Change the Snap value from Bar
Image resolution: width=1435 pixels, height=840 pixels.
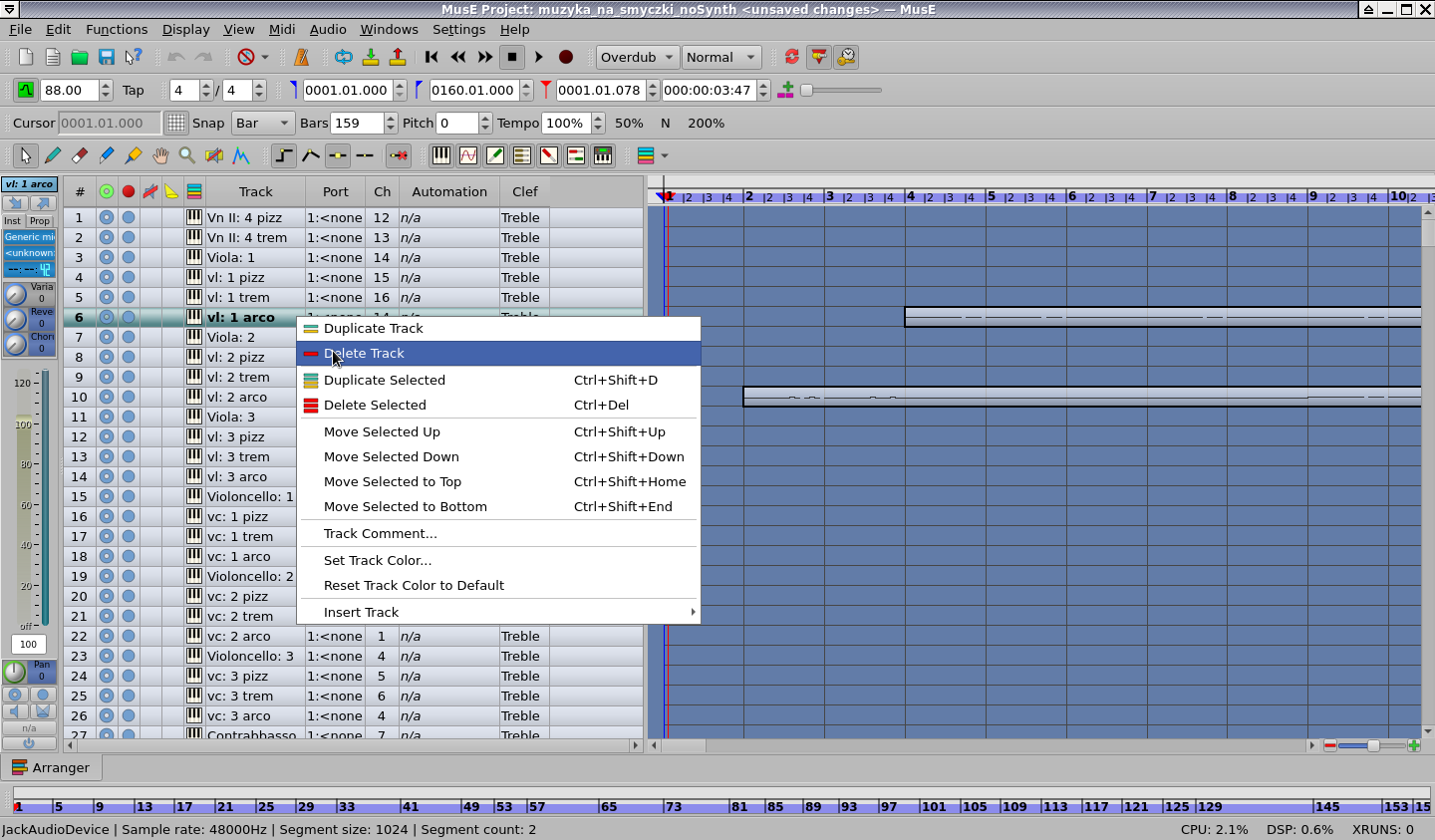(262, 123)
